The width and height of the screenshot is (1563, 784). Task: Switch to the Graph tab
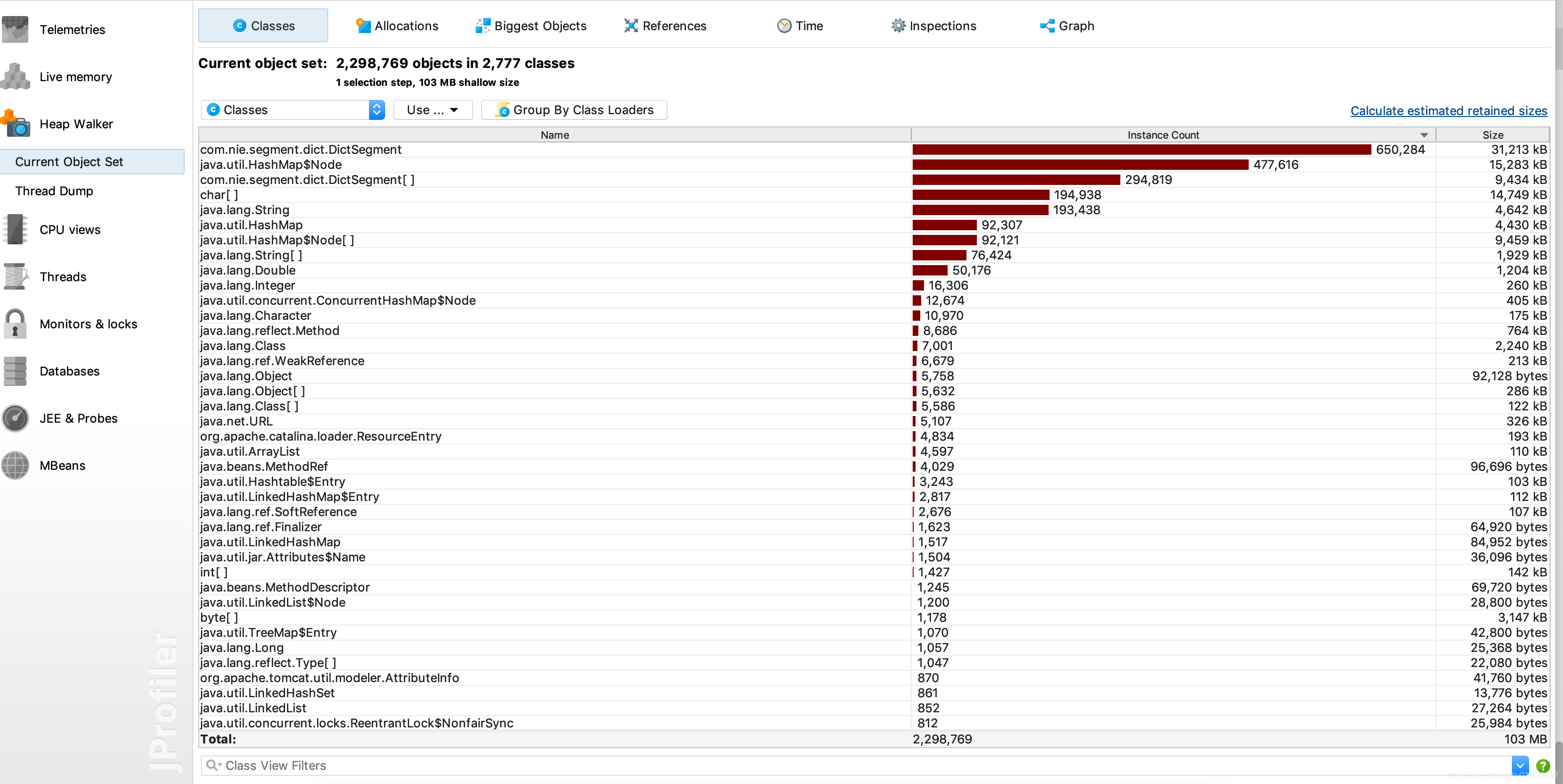(x=1067, y=25)
